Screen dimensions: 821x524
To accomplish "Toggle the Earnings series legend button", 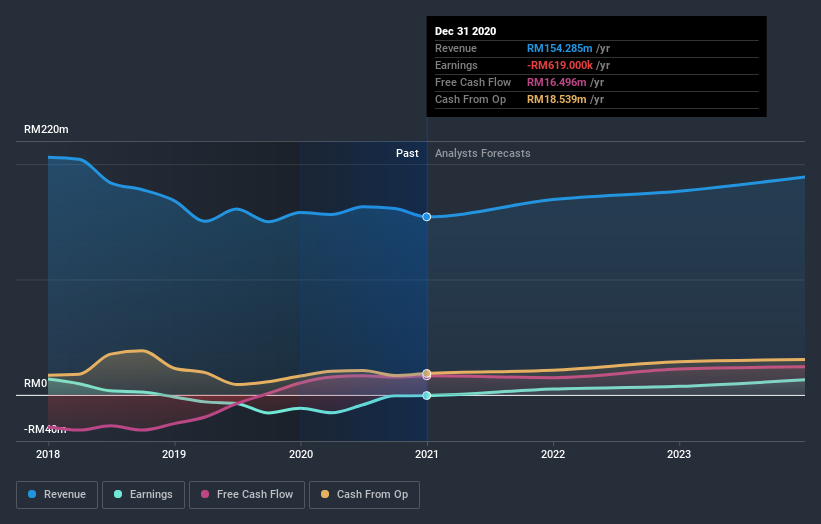I will tap(143, 495).
